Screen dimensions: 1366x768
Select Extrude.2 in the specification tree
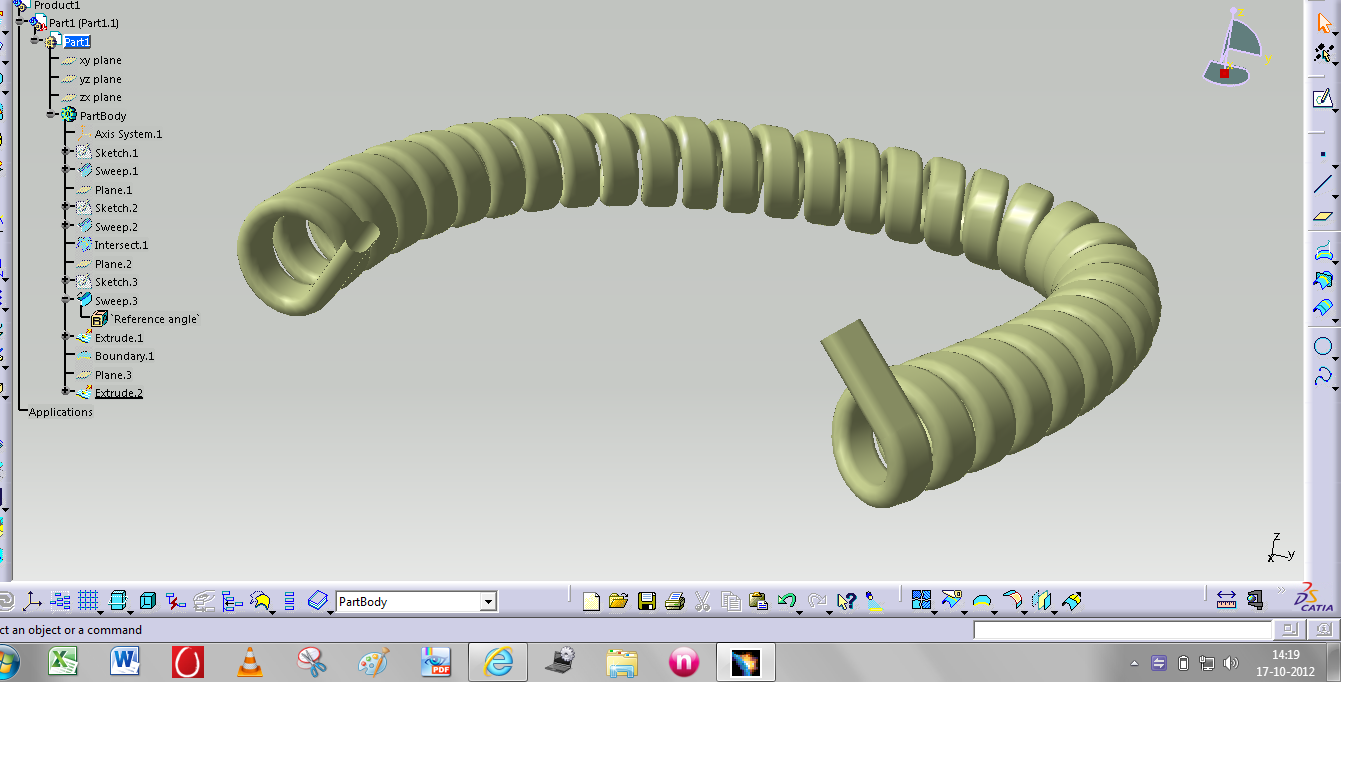click(x=120, y=393)
